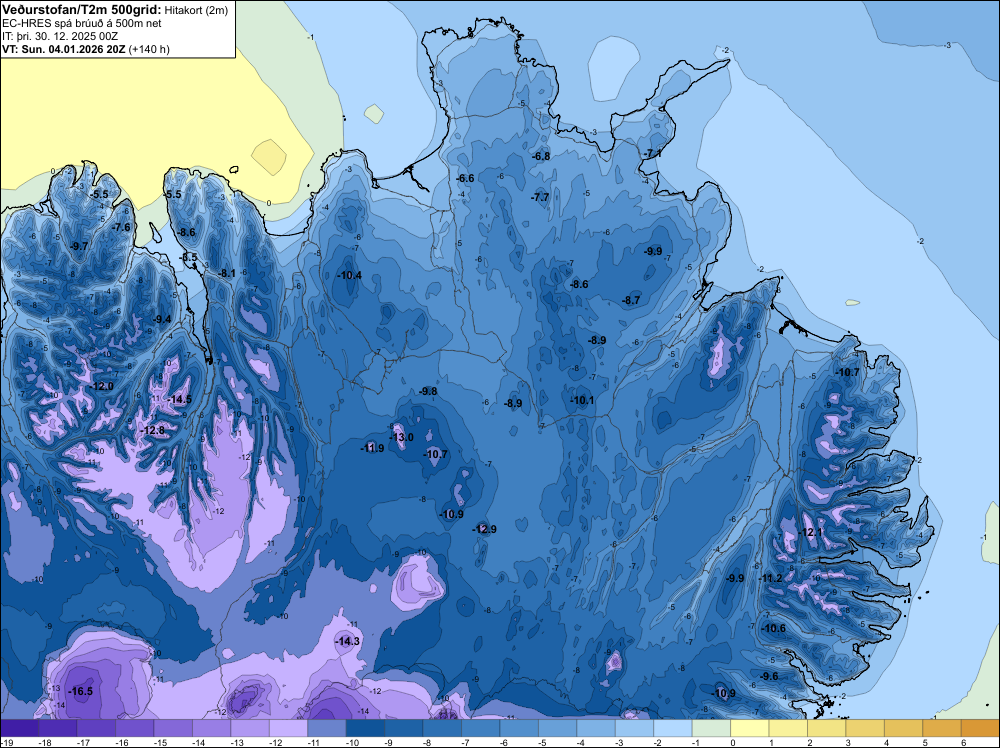
Task: Select the -12.1 temperature label
Action: point(811,532)
